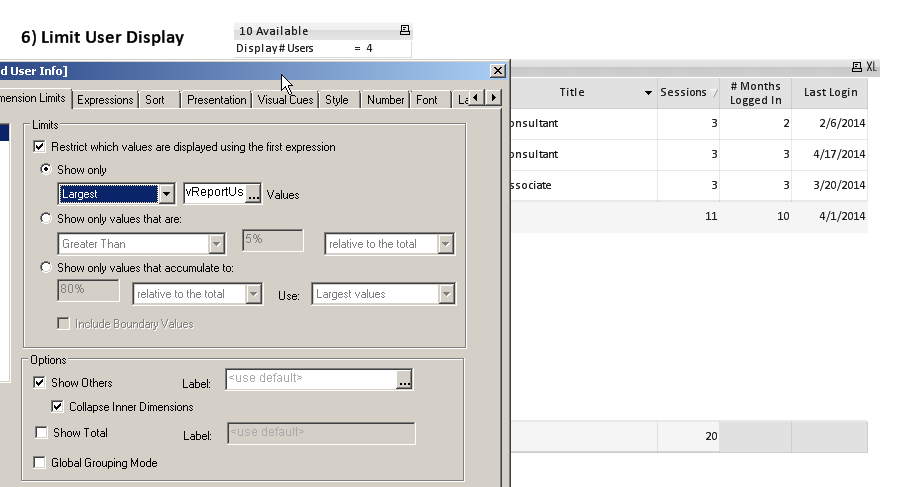This screenshot has width=905, height=487.
Task: Open the Title column dropdown arrow
Action: pyautogui.click(x=643, y=93)
